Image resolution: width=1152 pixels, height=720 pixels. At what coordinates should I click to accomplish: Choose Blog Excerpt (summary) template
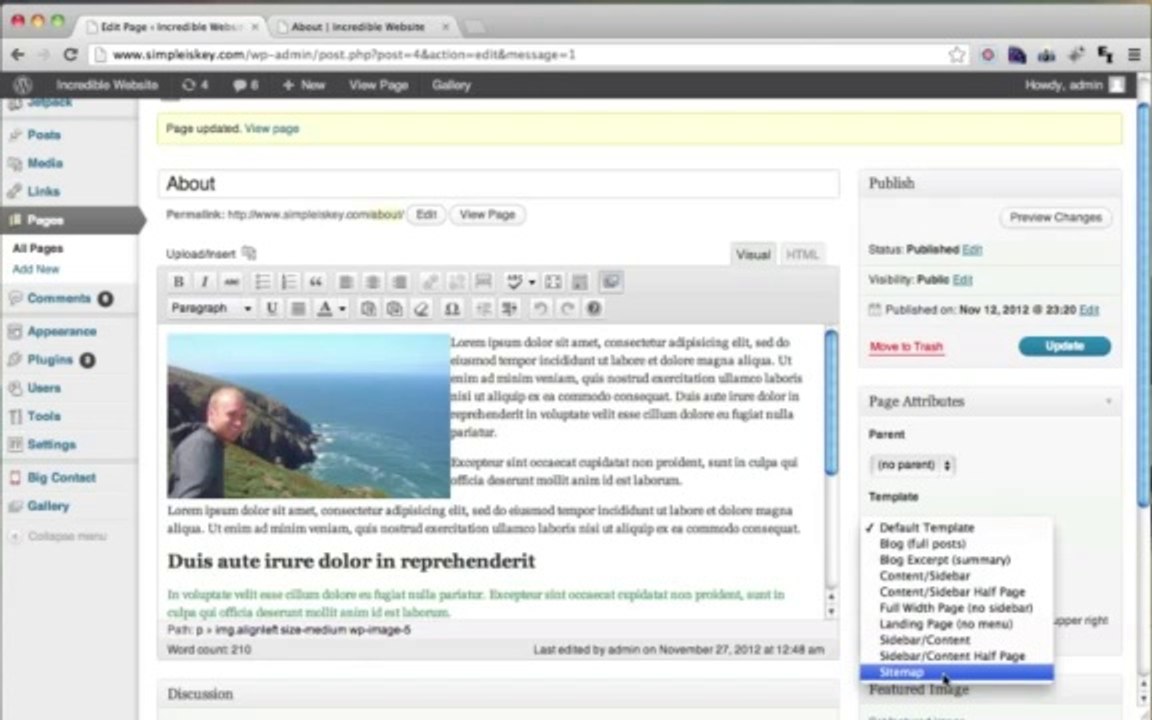click(957, 560)
